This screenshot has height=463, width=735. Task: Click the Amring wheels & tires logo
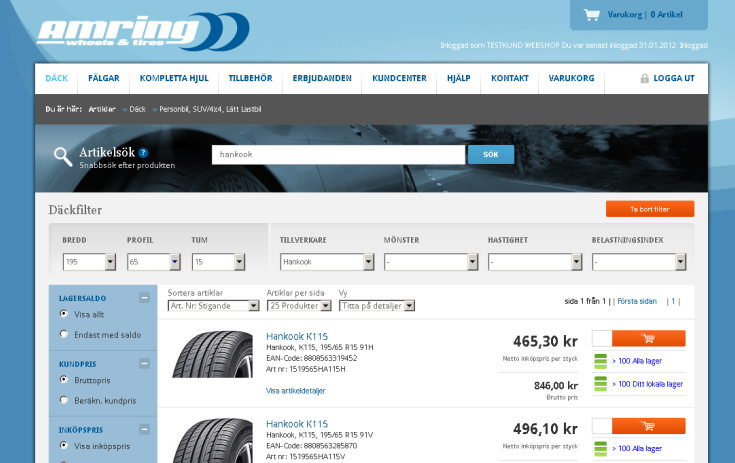(143, 31)
